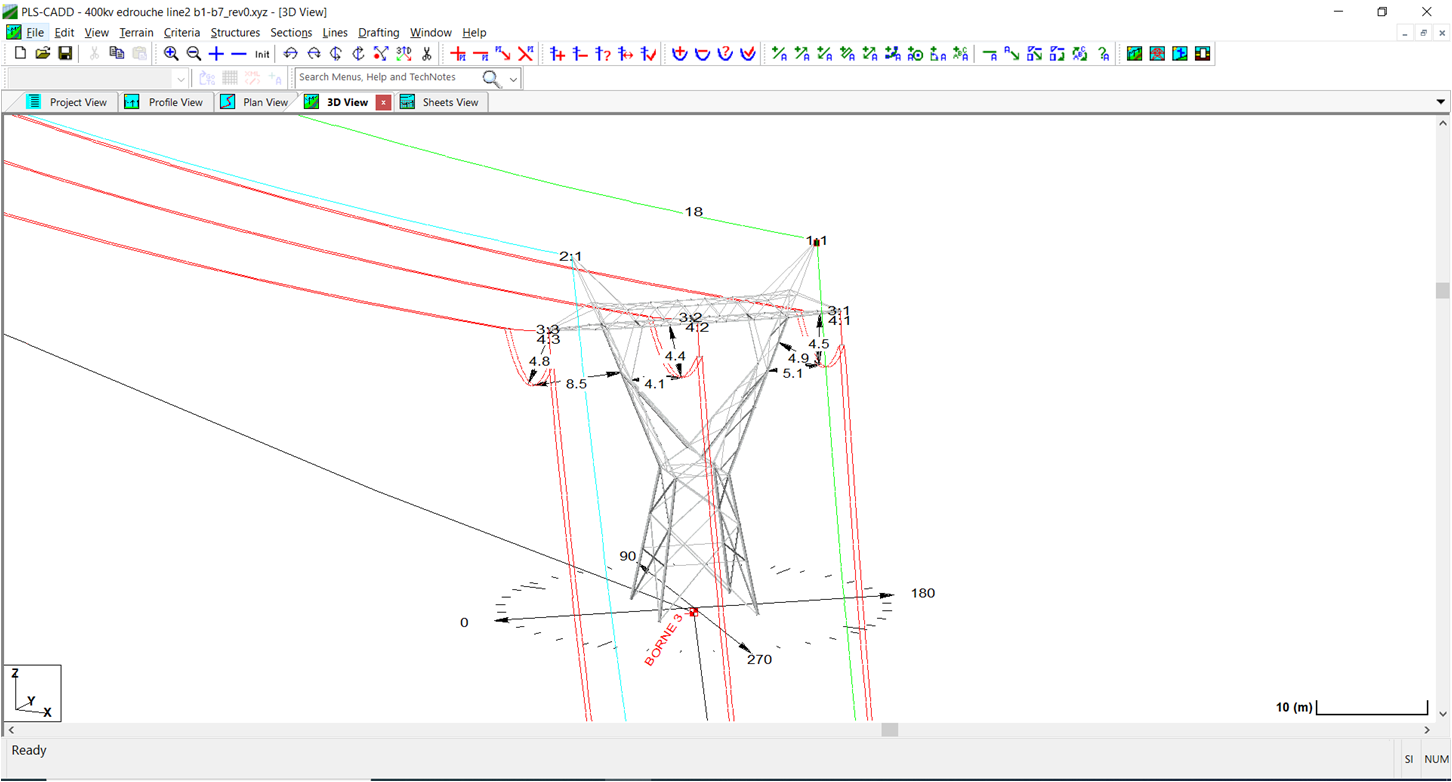Click the new blank document icon
The image size is (1452, 782).
click(x=20, y=54)
